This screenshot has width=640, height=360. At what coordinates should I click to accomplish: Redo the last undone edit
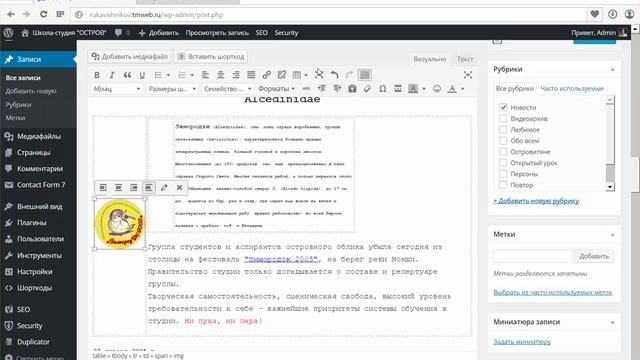coord(349,75)
